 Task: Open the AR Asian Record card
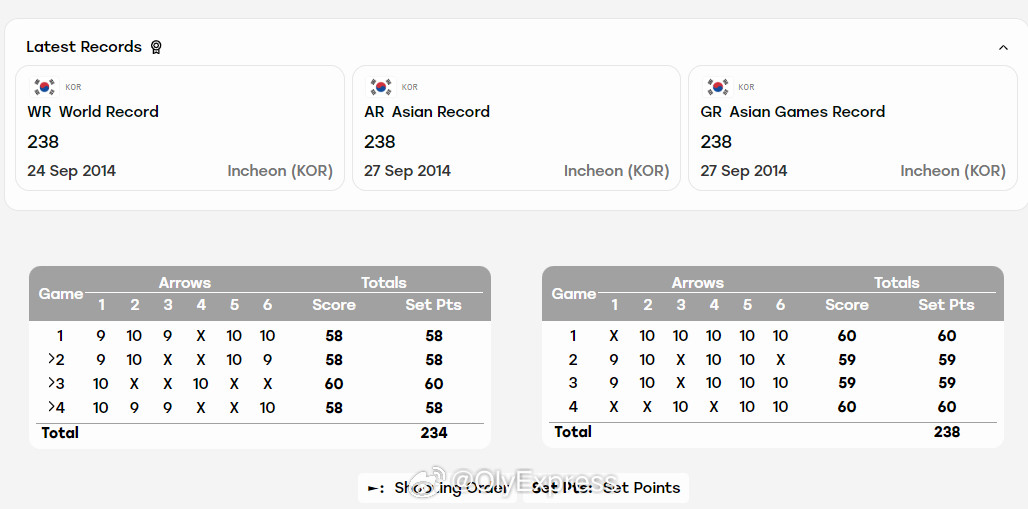pyautogui.click(x=517, y=128)
